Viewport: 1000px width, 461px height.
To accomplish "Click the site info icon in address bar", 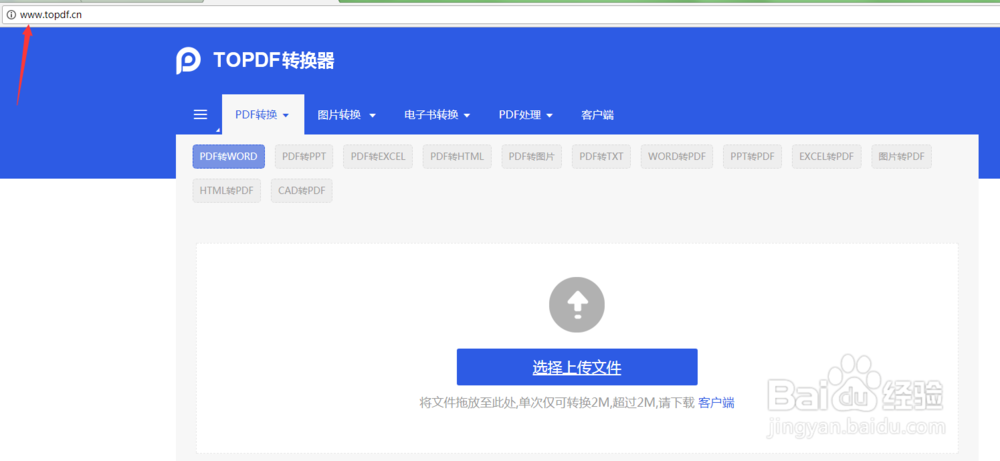I will point(11,15).
